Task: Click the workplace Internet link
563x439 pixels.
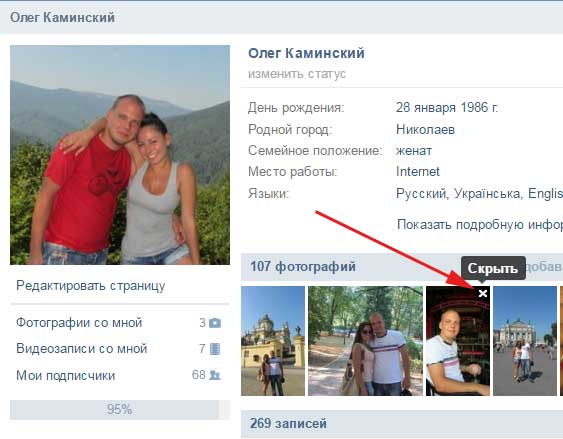Action: (x=418, y=172)
